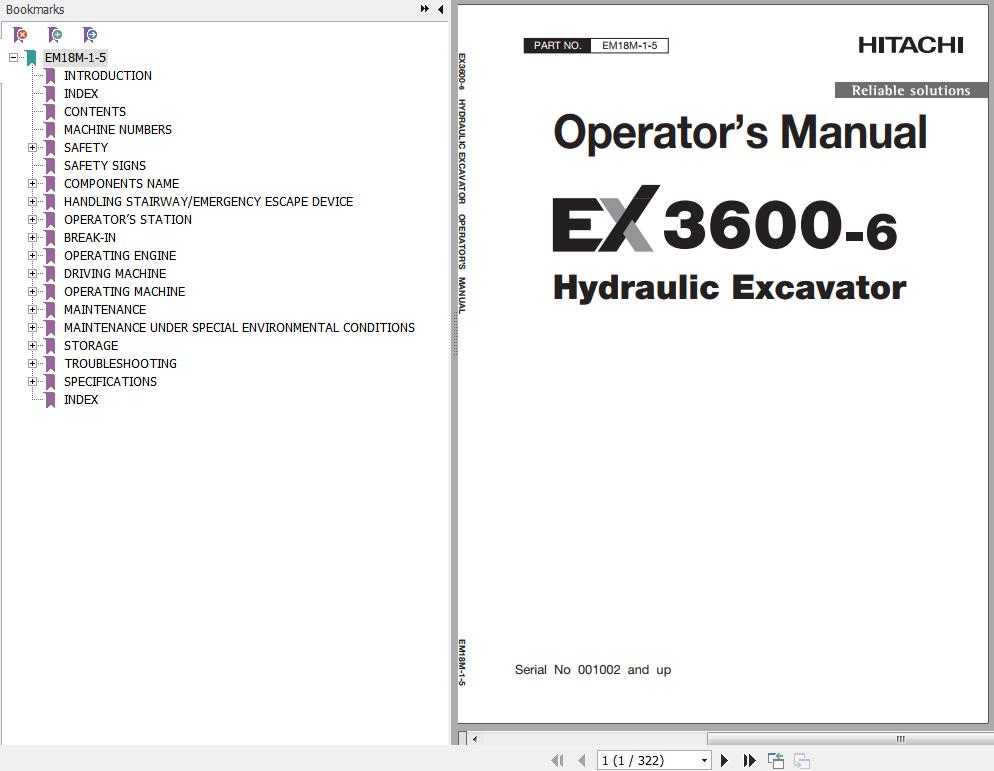The height and width of the screenshot is (771, 994).
Task: Open the MACHINE NUMBERS bookmark
Action: 117,130
